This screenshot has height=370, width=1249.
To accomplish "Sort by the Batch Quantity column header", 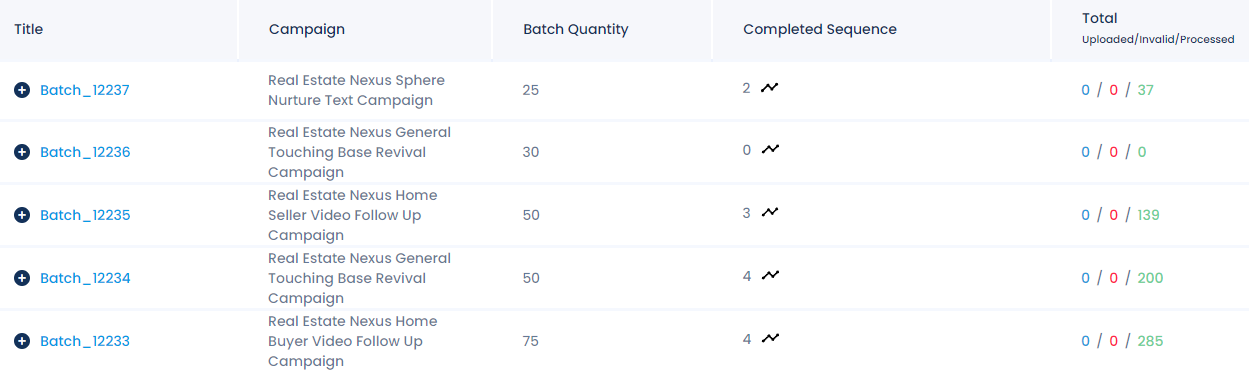I will [576, 29].
